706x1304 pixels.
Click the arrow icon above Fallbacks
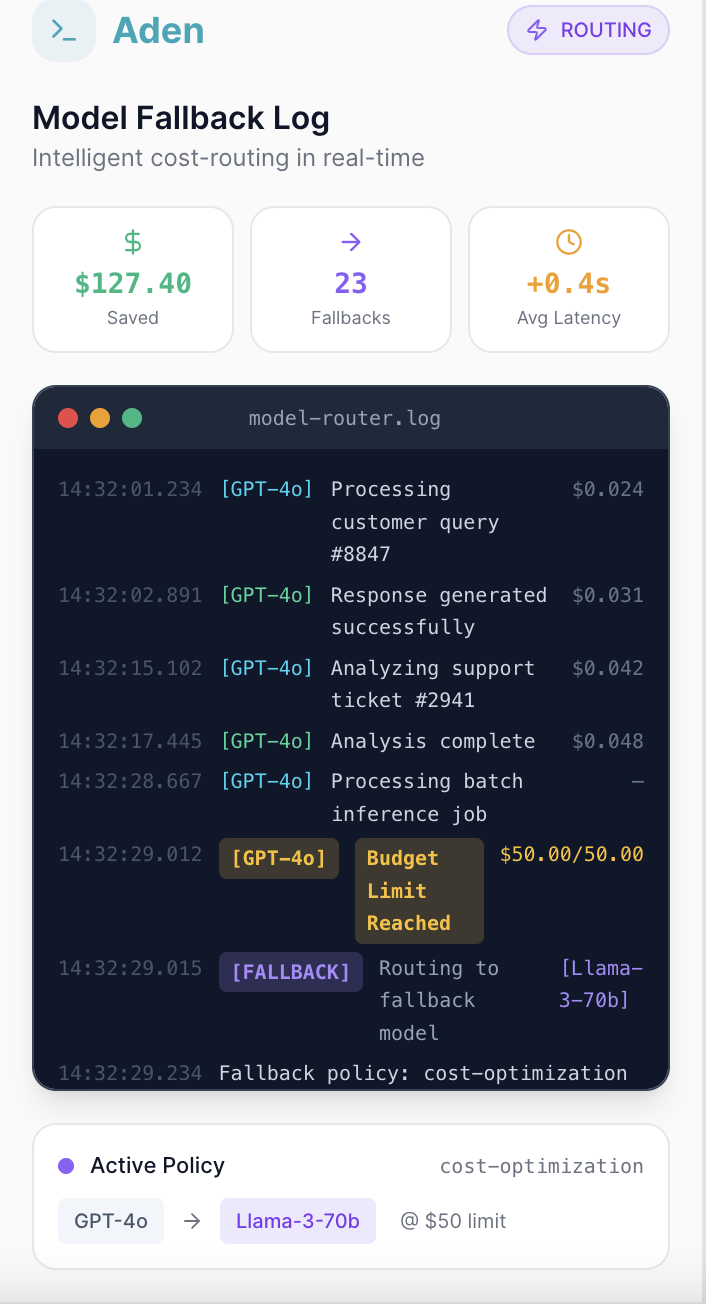351,241
